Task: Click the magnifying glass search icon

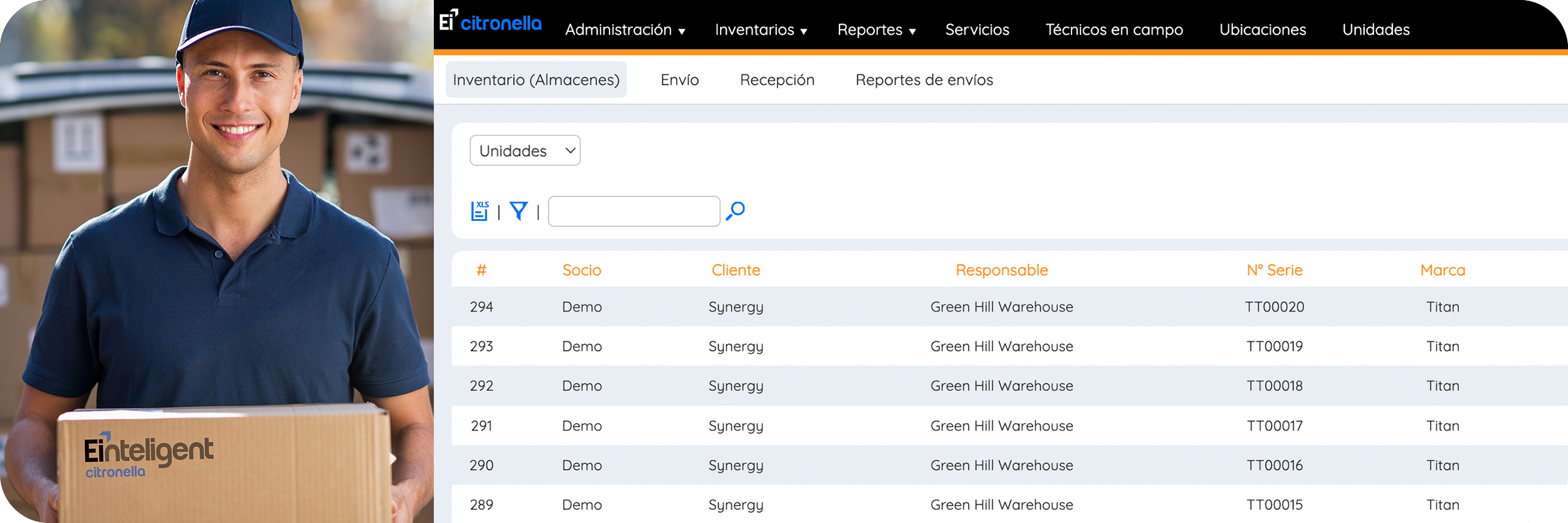Action: [736, 211]
